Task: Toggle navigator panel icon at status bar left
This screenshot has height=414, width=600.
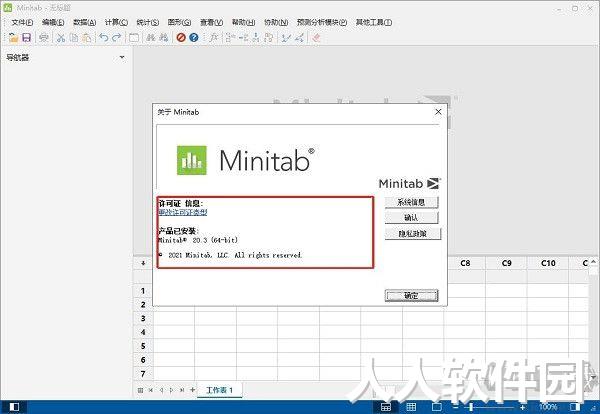Action: tap(14, 407)
